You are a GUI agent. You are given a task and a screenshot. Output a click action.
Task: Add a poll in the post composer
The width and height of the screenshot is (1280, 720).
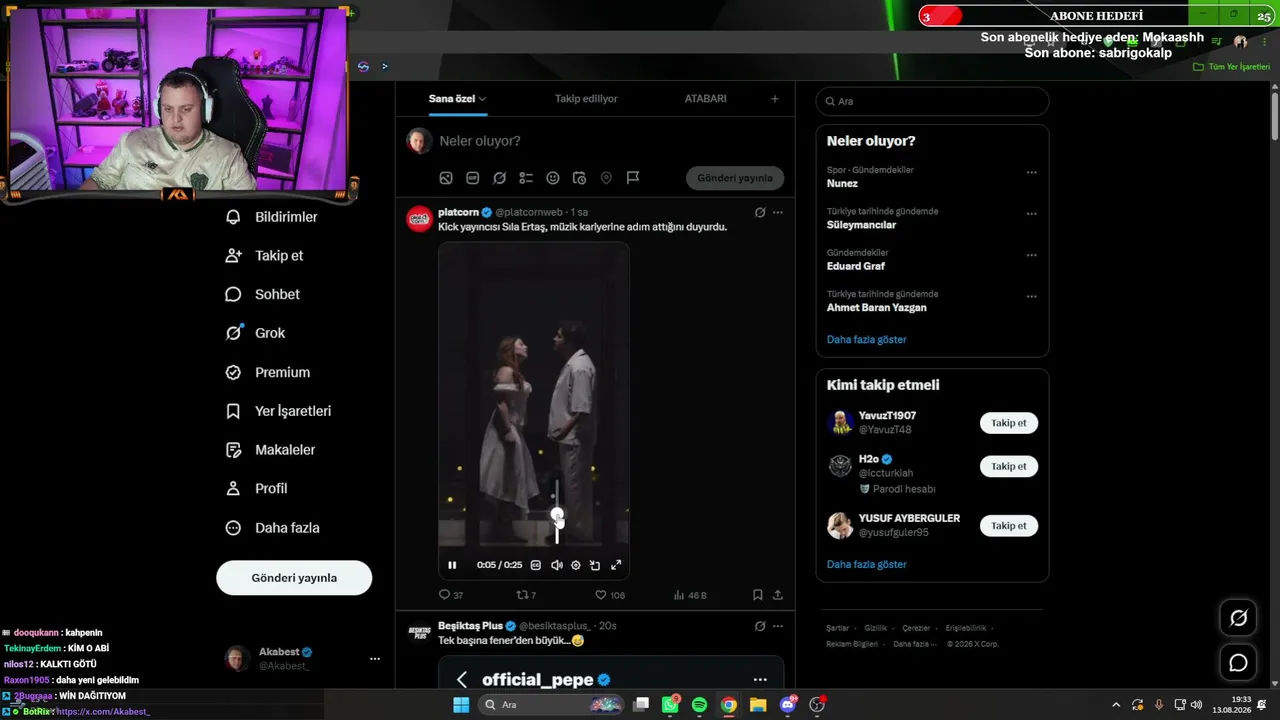click(x=526, y=178)
